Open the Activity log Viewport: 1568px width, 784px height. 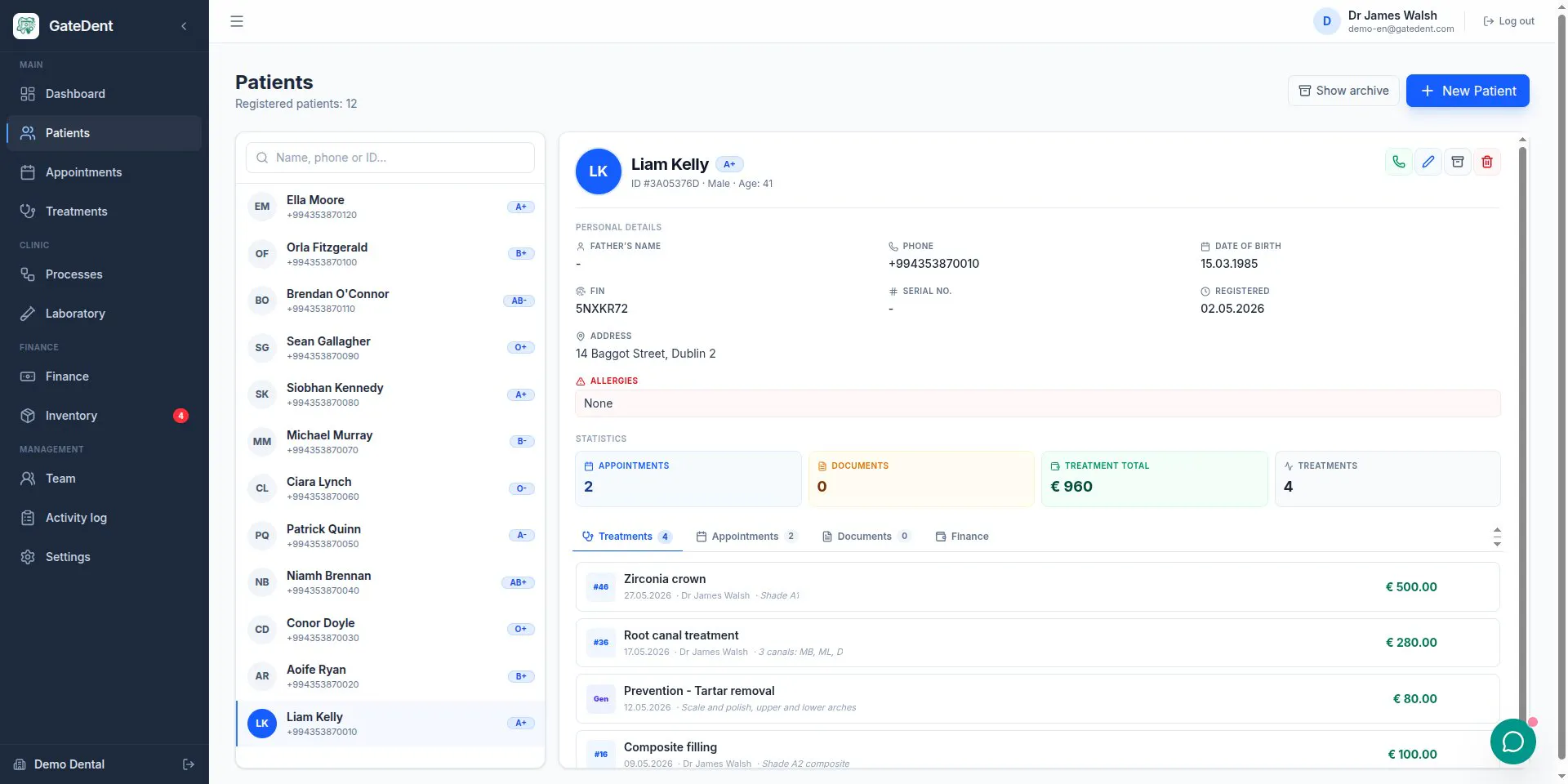point(104,518)
